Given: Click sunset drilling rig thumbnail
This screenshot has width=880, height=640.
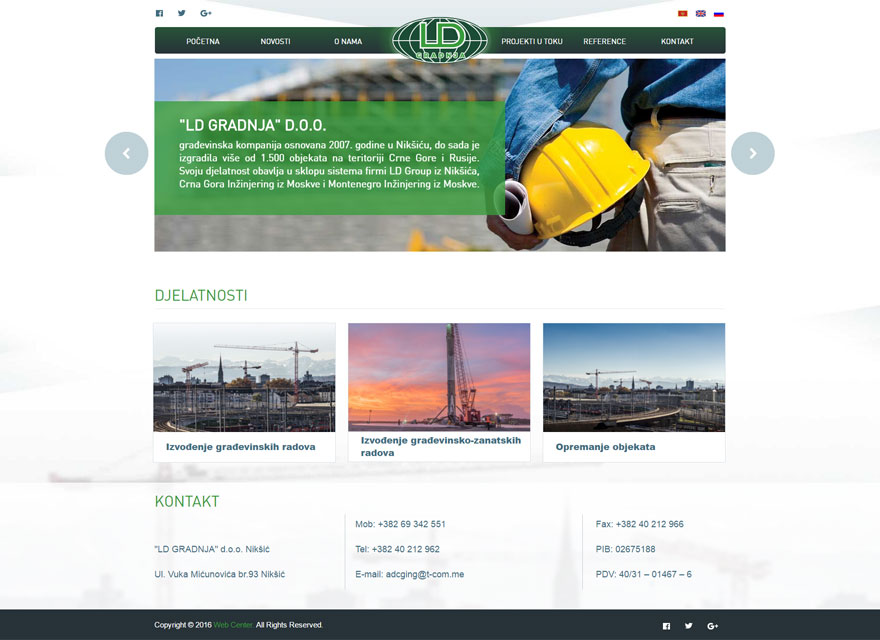Looking at the screenshot, I should click(x=439, y=377).
